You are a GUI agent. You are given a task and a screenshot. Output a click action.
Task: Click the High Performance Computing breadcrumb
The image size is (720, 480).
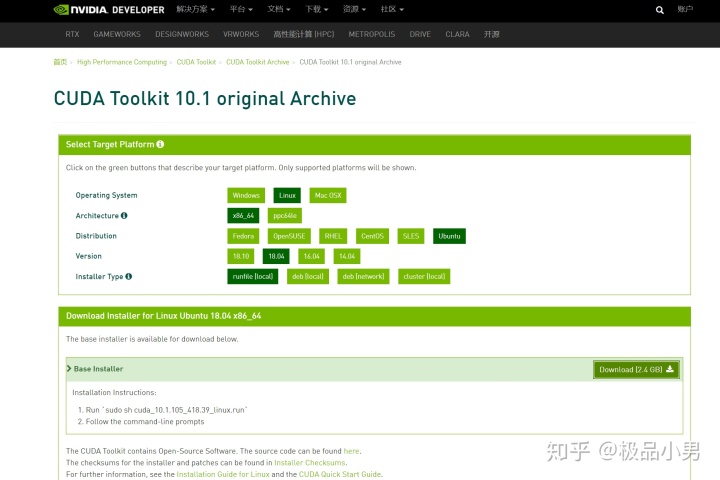pyautogui.click(x=122, y=62)
